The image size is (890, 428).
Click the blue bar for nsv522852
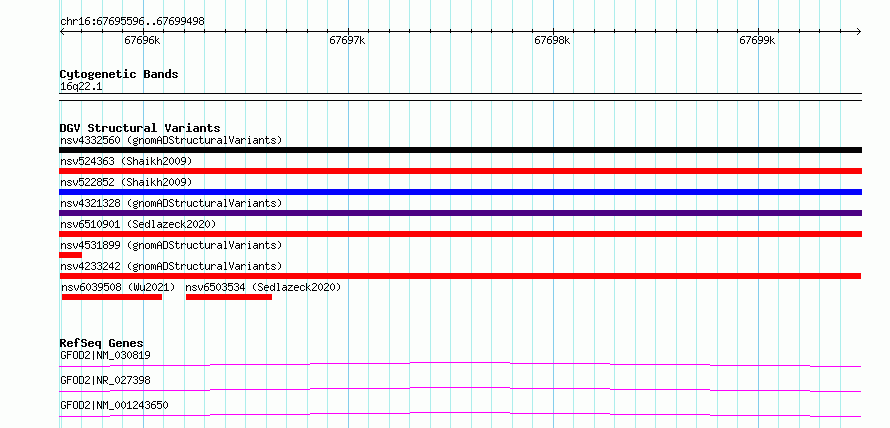[460, 192]
